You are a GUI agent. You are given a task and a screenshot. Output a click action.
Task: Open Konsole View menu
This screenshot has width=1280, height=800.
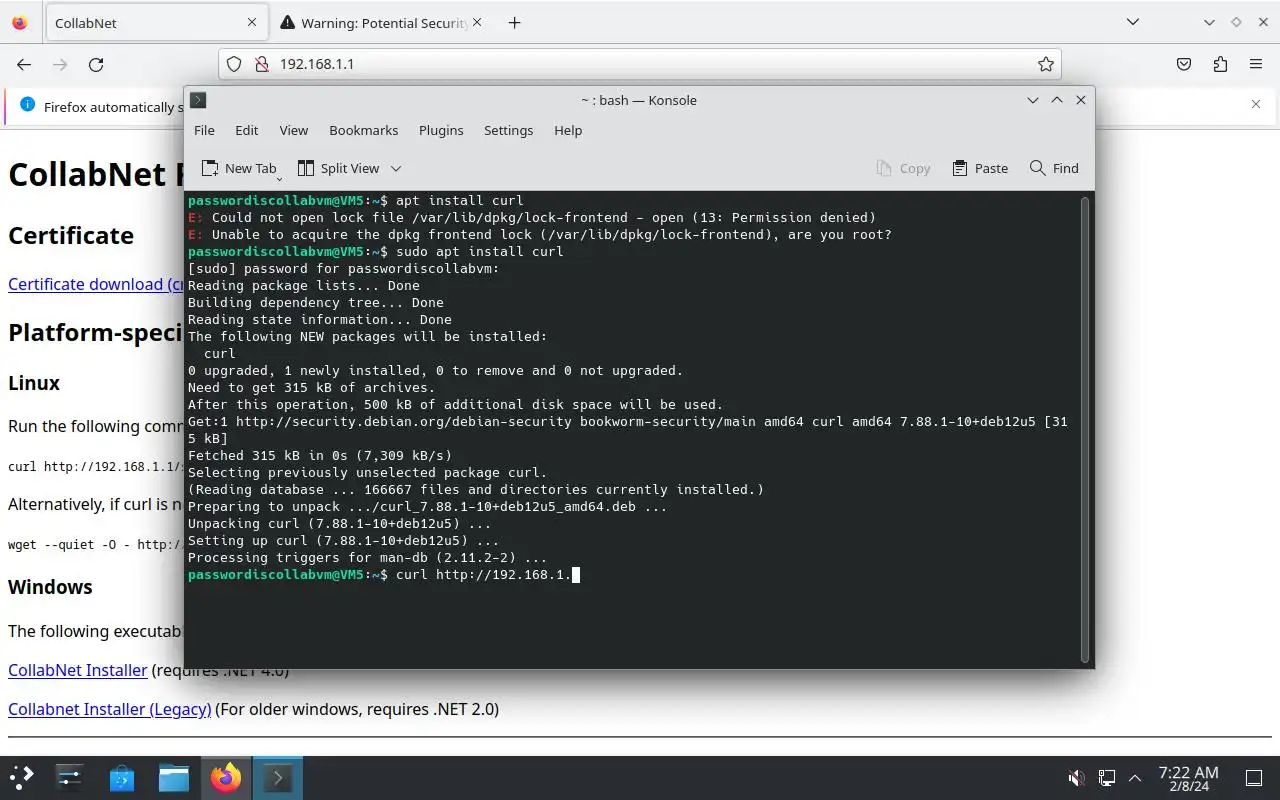point(293,130)
